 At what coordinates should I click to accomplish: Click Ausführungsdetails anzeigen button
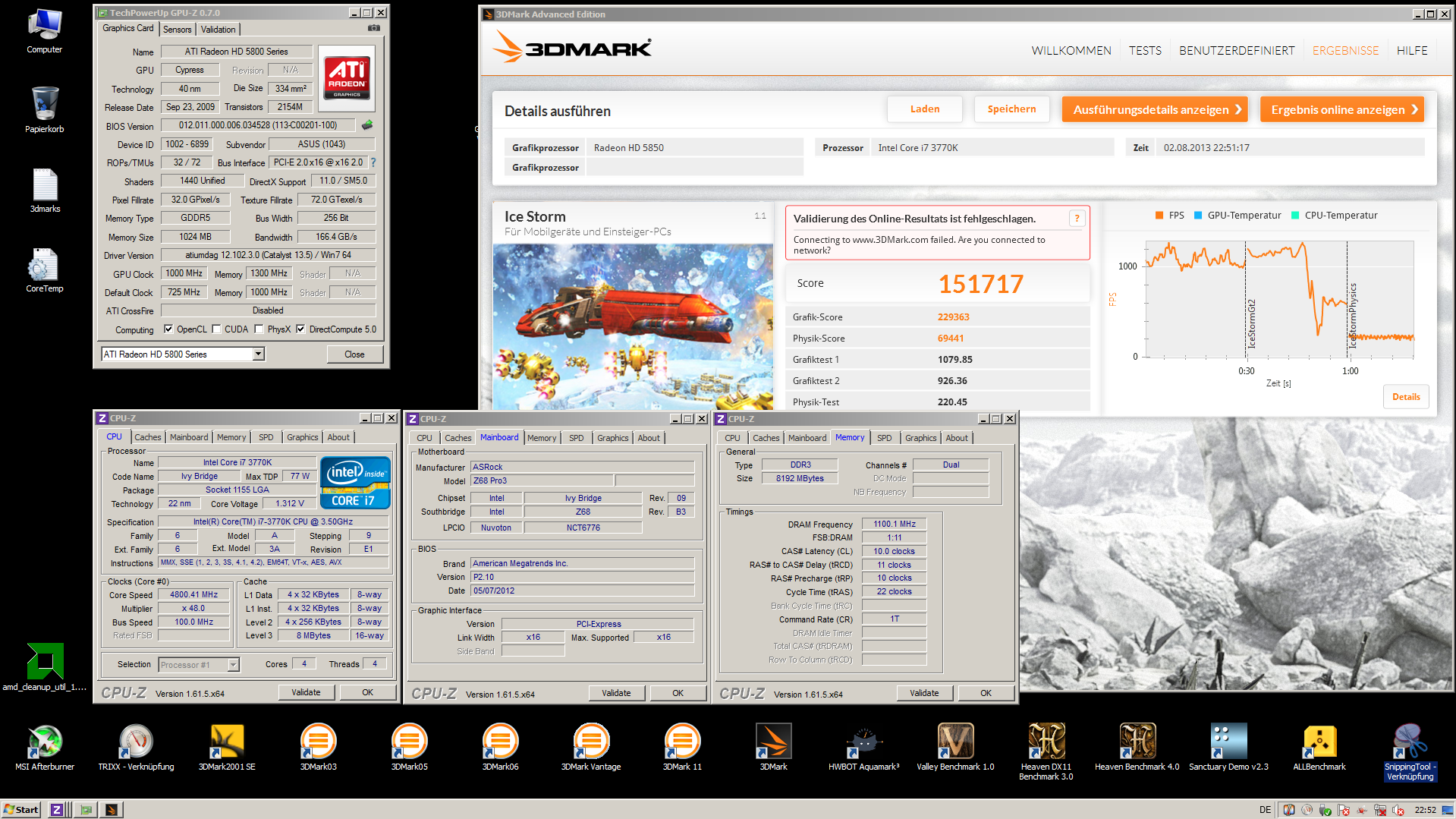(x=1156, y=109)
